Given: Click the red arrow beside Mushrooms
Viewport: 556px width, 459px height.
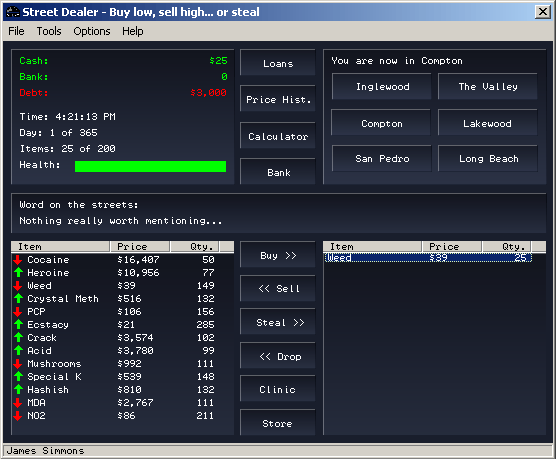Looking at the screenshot, I should click(x=18, y=363).
